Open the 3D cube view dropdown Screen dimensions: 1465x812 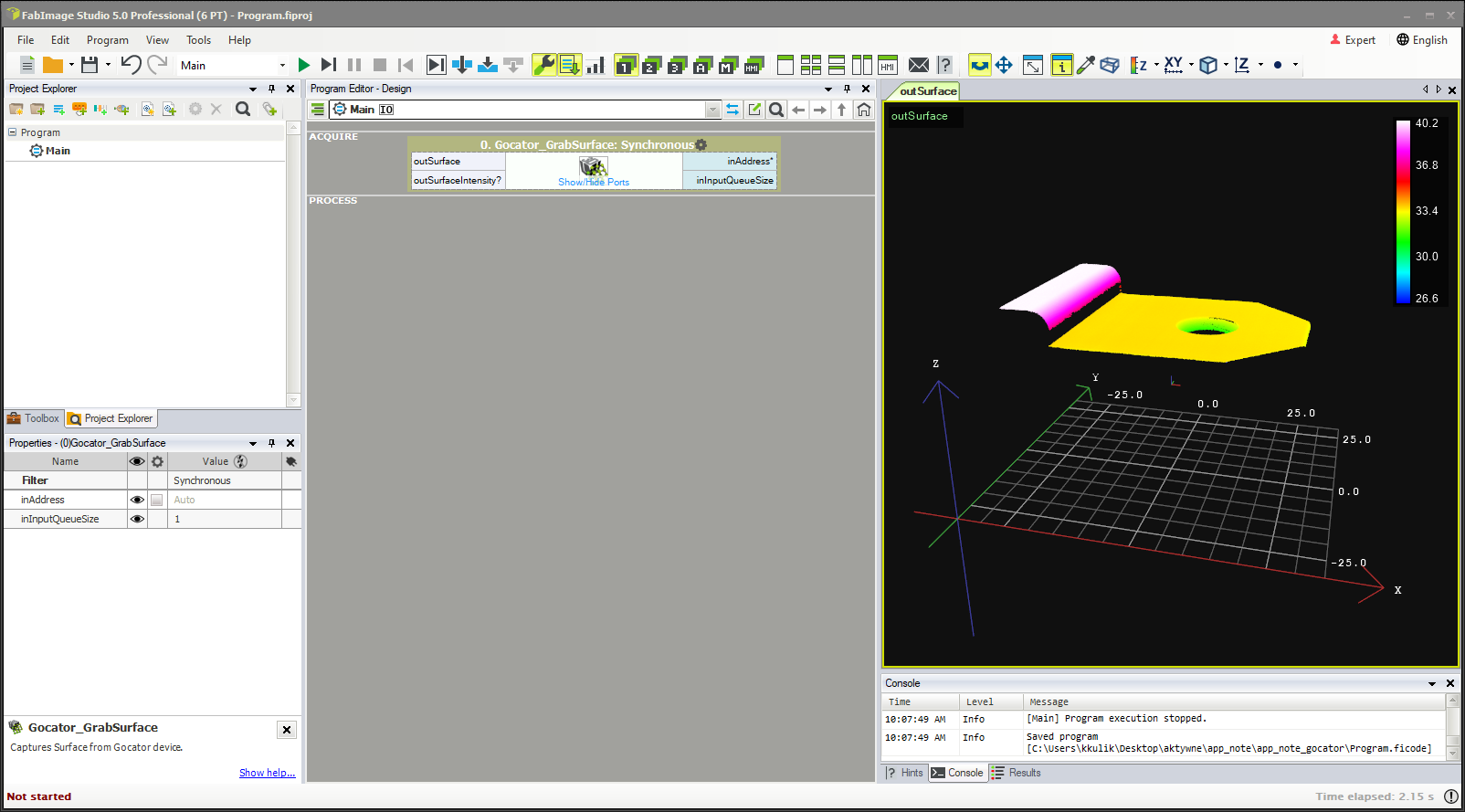[x=1226, y=65]
